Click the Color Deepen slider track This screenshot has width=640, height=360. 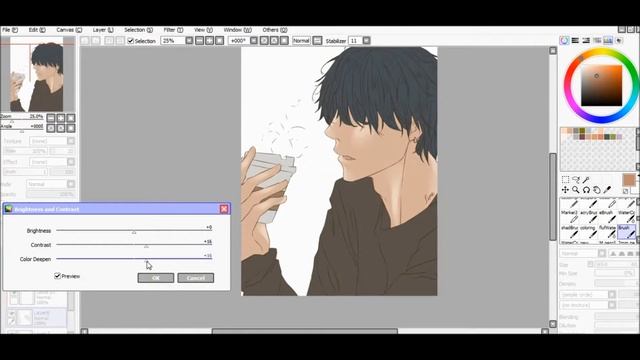click(134, 258)
